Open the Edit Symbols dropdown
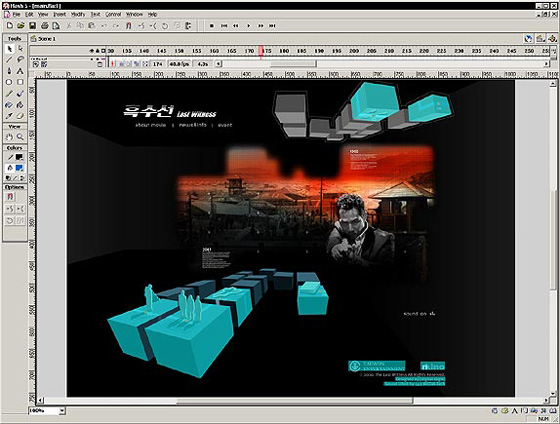 click(552, 39)
